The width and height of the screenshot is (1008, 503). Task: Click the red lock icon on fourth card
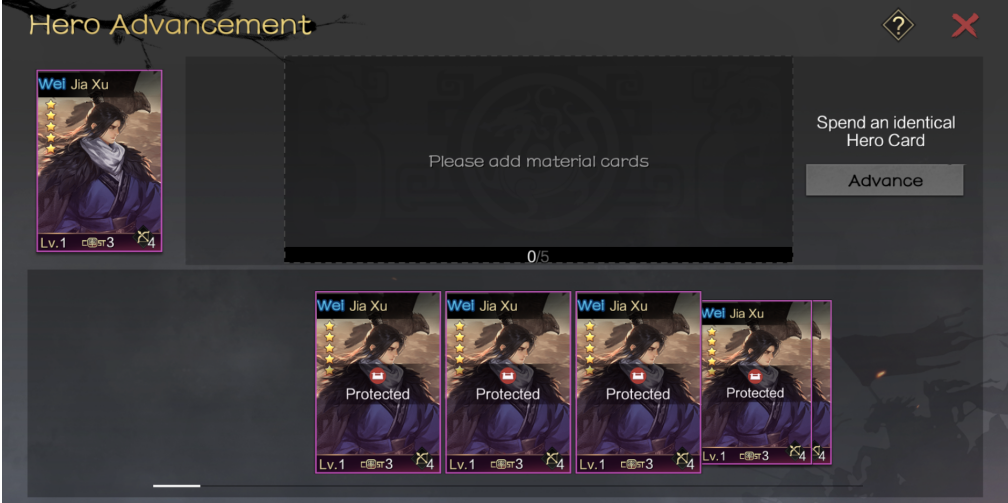coord(755,375)
